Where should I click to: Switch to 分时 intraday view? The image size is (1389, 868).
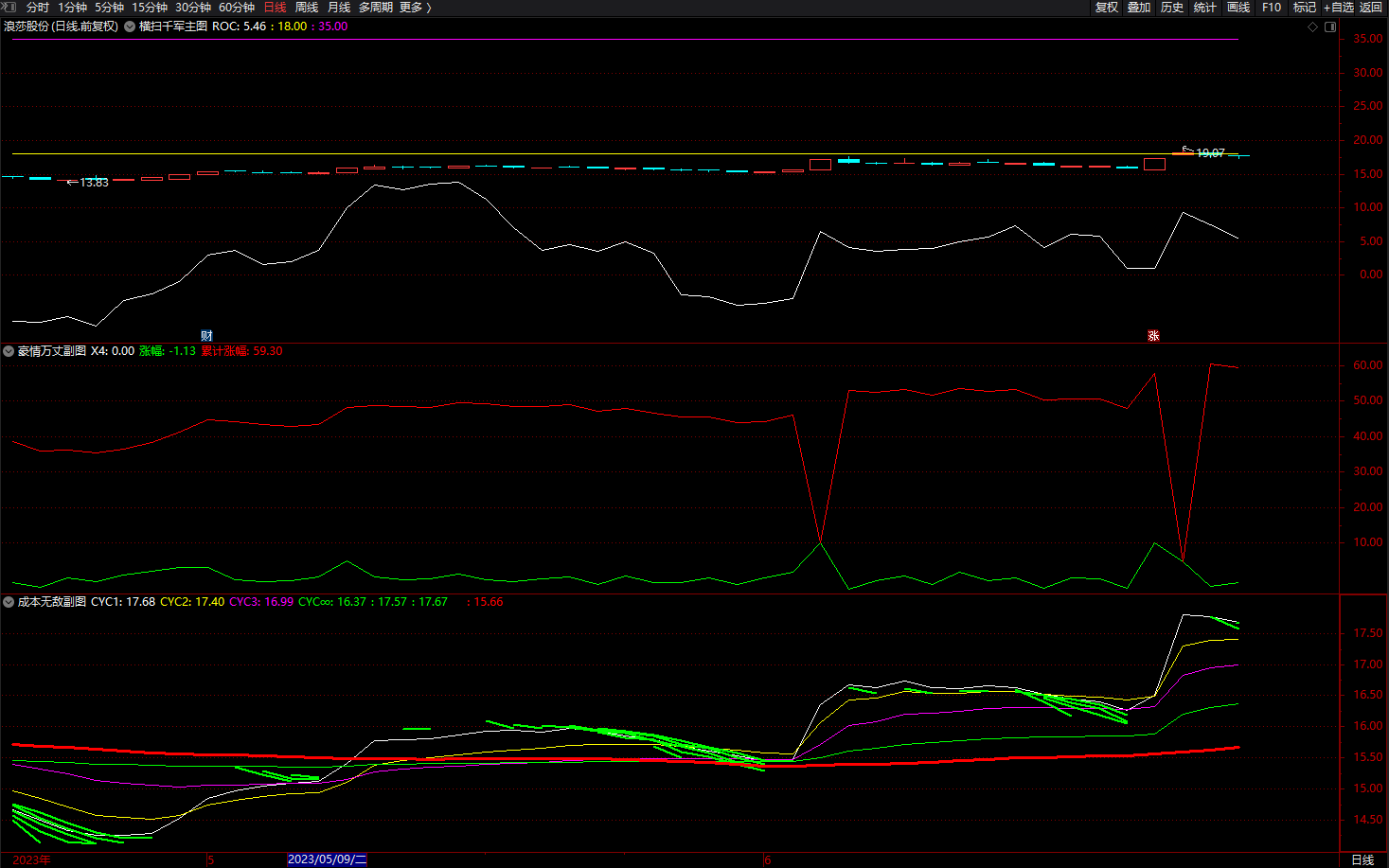pos(38,8)
